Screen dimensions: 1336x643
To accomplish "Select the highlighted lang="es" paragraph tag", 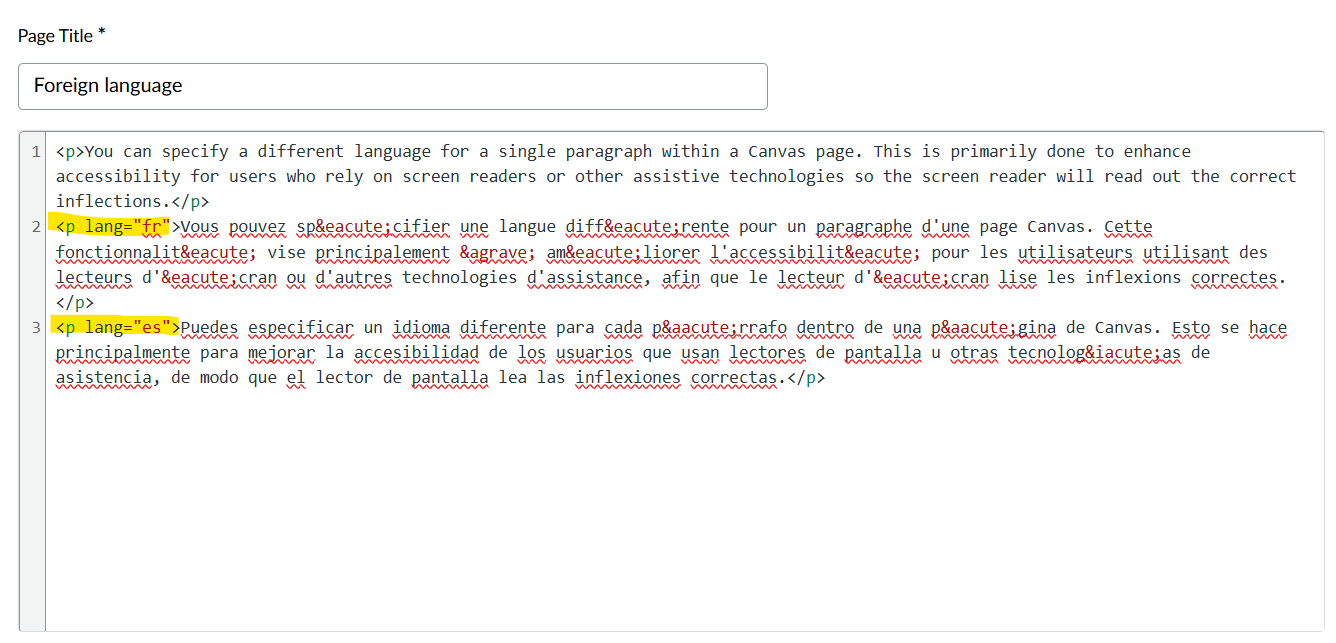I will (116, 328).
